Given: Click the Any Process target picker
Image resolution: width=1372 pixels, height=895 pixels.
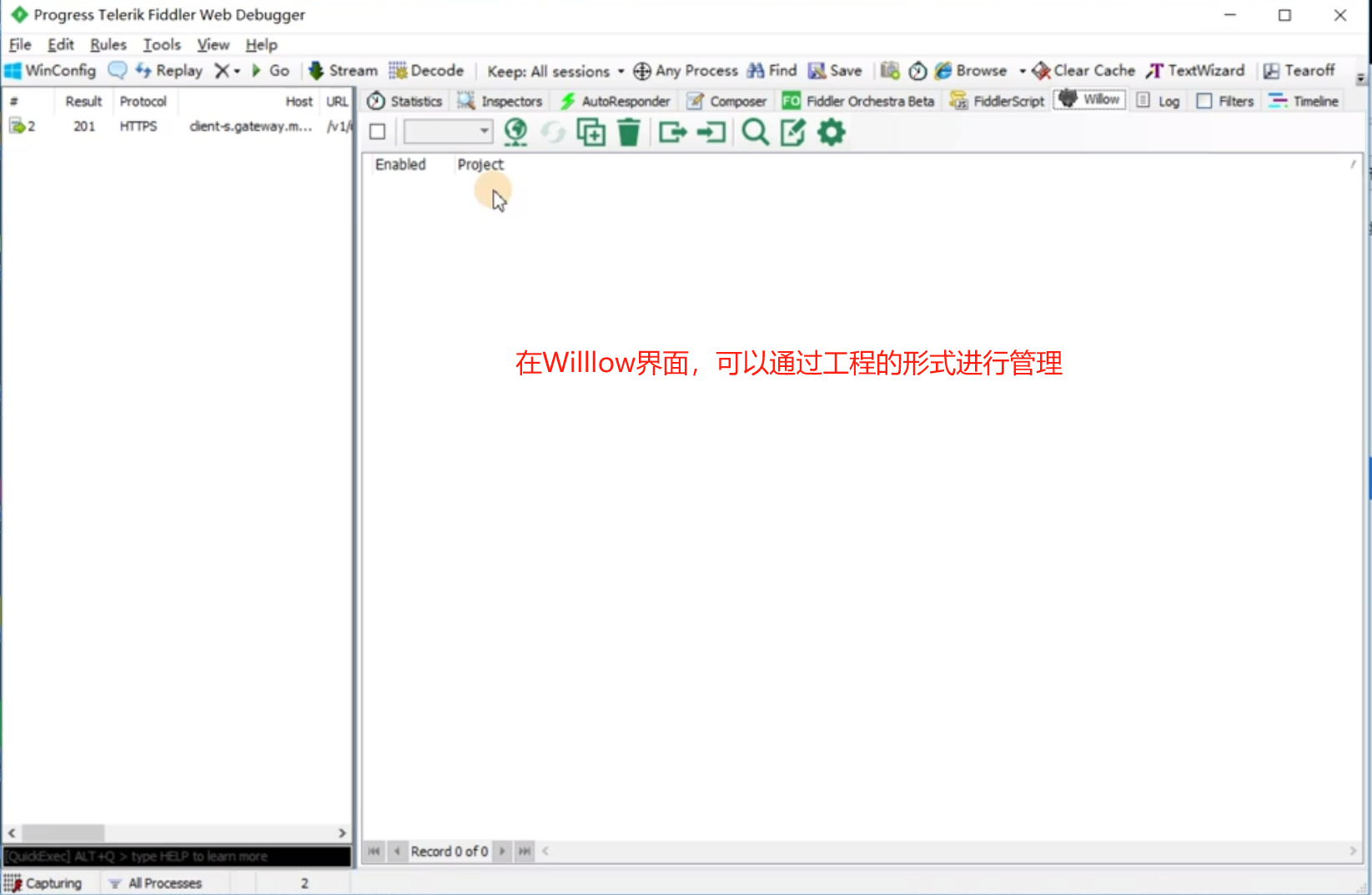Looking at the screenshot, I should click(686, 71).
